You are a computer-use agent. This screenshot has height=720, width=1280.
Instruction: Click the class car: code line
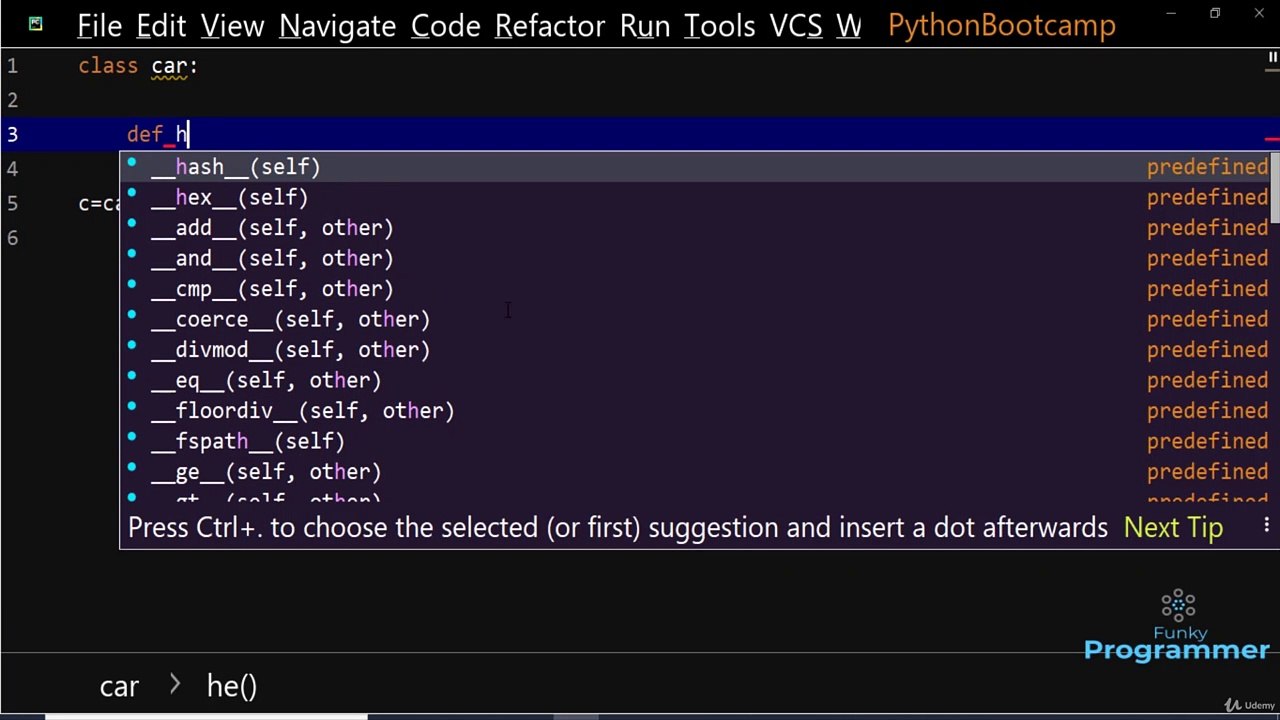pos(138,66)
